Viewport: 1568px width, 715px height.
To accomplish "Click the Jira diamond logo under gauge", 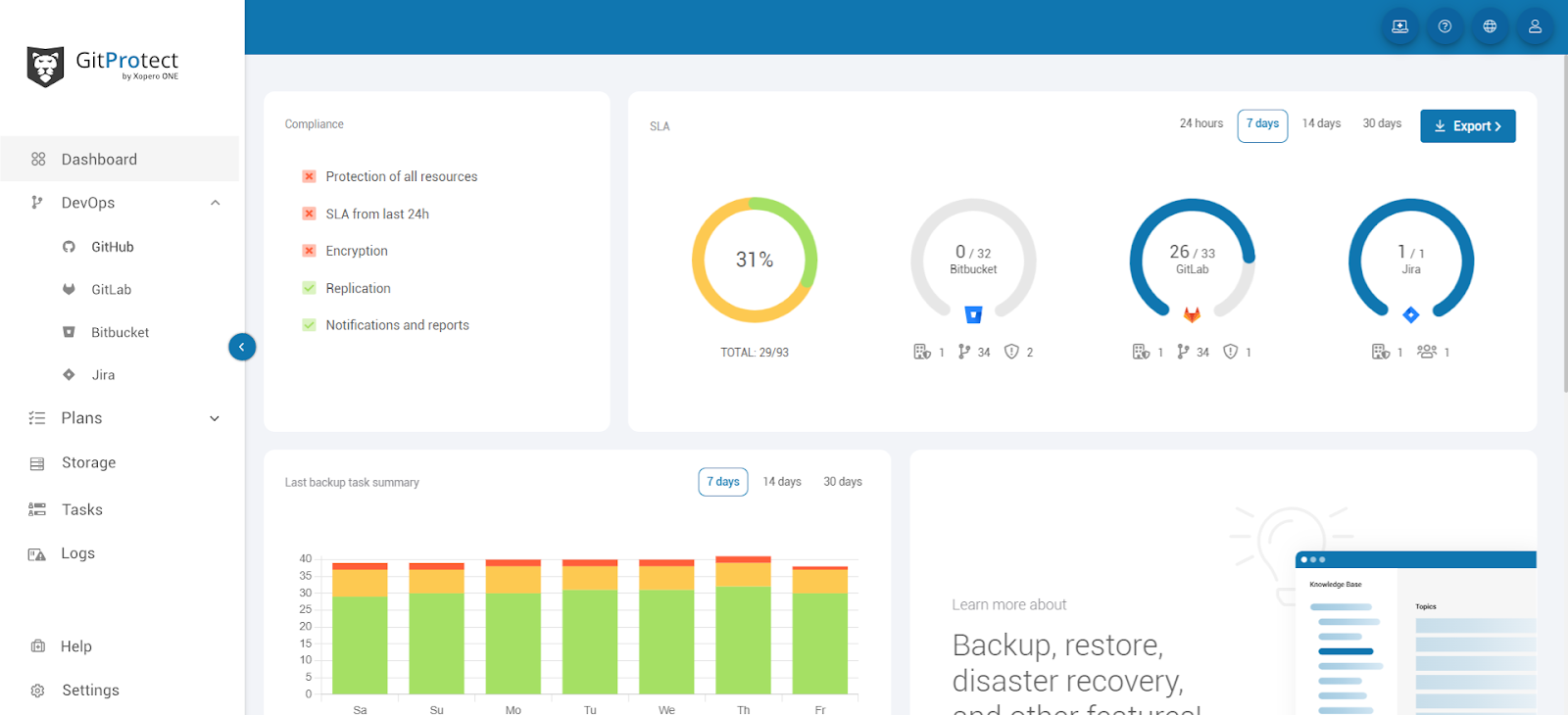I will pyautogui.click(x=1411, y=314).
